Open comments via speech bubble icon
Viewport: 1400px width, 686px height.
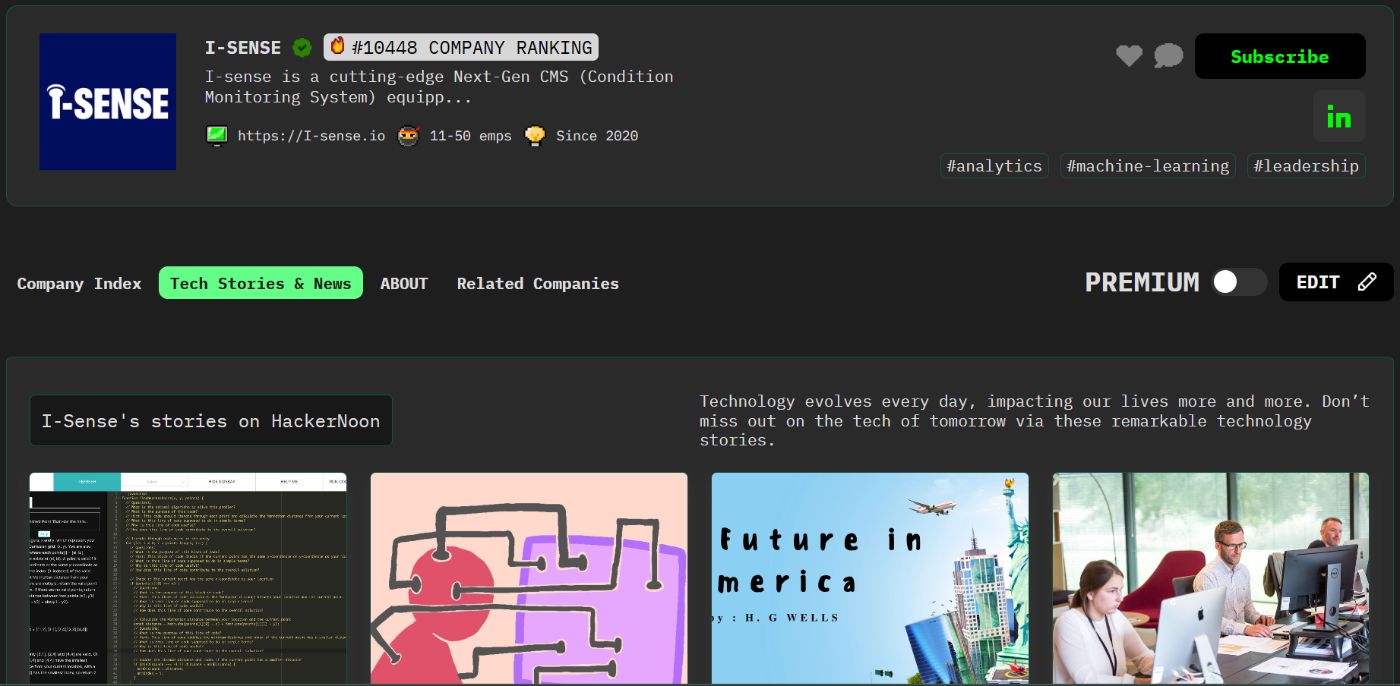(1168, 56)
